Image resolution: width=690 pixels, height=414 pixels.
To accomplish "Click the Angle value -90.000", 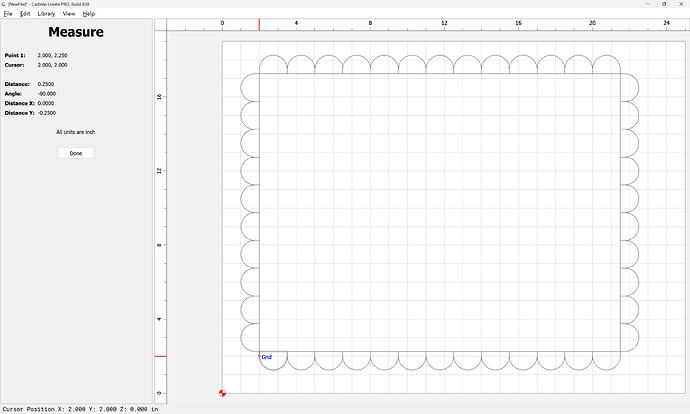I will [x=46, y=94].
